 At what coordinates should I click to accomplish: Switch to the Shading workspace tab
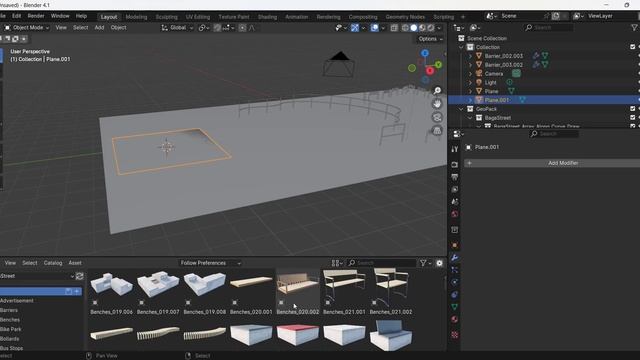(x=267, y=17)
